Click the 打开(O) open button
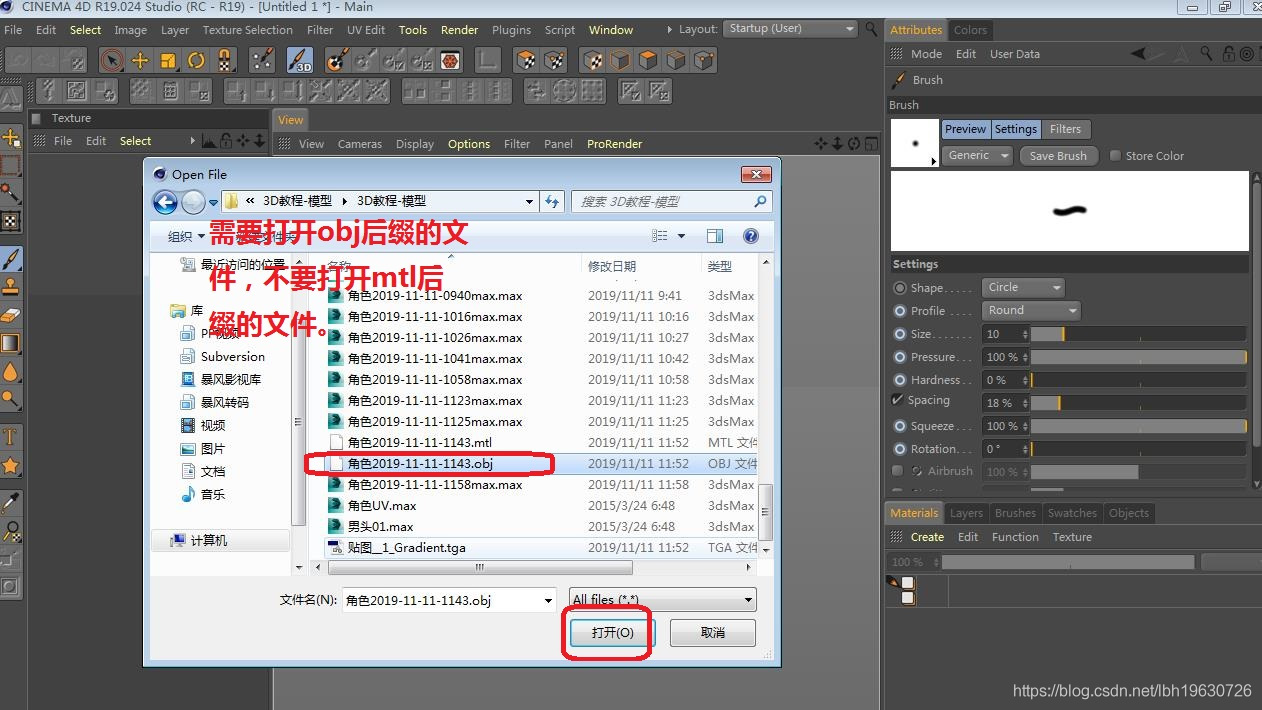 tap(612, 633)
